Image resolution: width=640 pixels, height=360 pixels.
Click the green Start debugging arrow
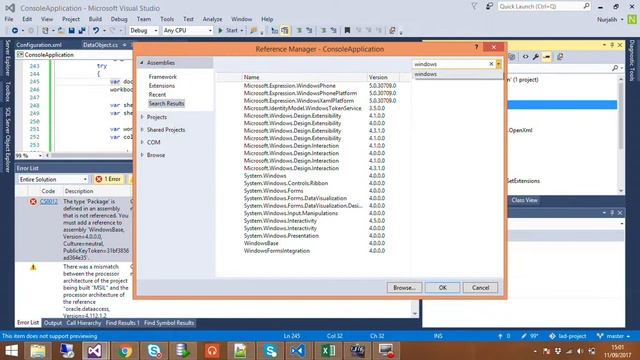pos(220,31)
